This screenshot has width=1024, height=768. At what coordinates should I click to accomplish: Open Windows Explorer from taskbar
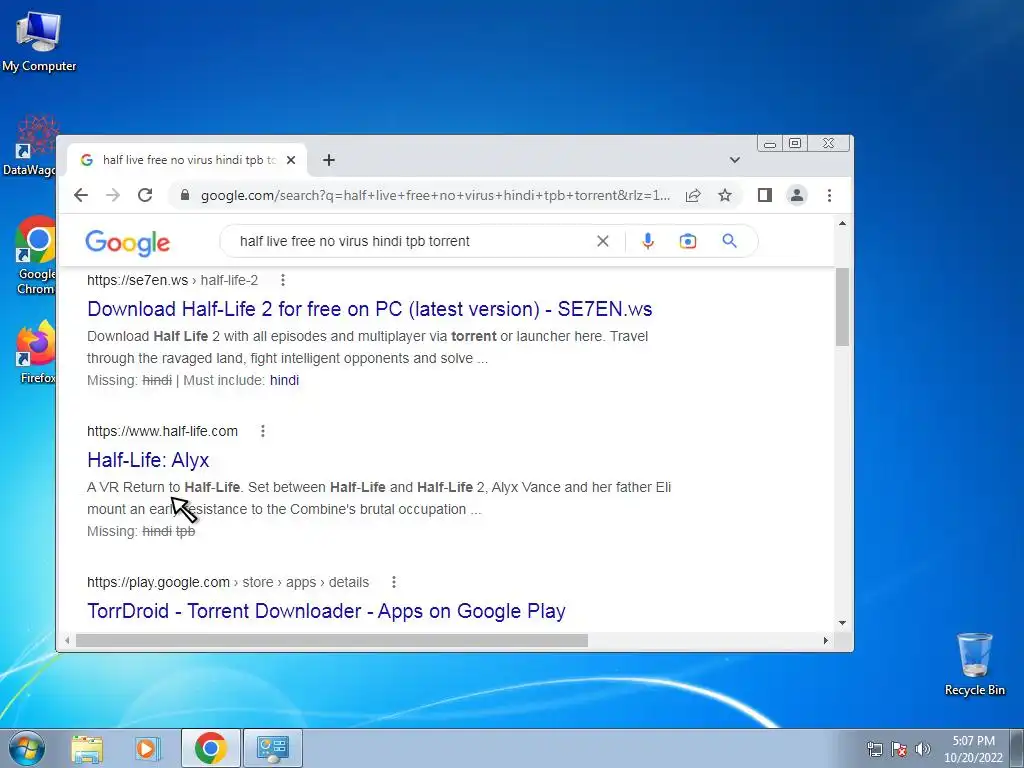coord(87,748)
